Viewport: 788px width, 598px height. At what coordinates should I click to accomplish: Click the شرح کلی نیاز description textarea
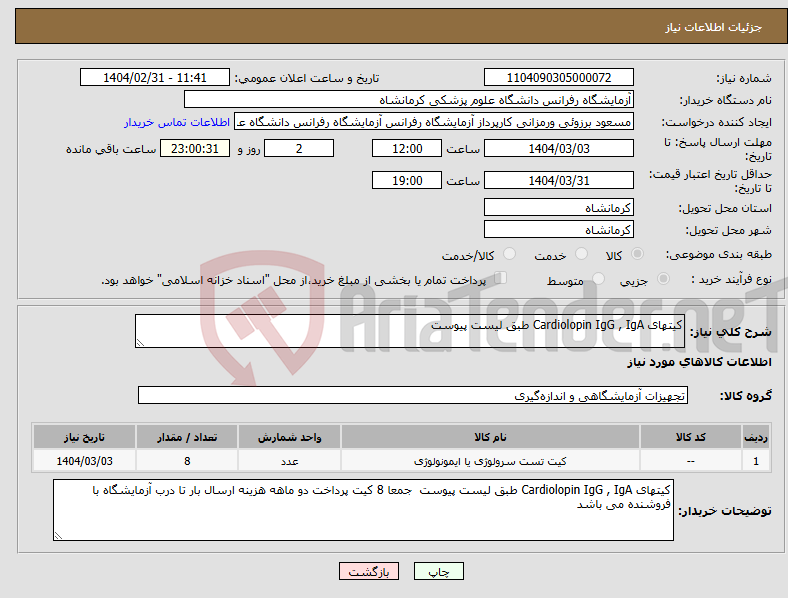pos(410,331)
